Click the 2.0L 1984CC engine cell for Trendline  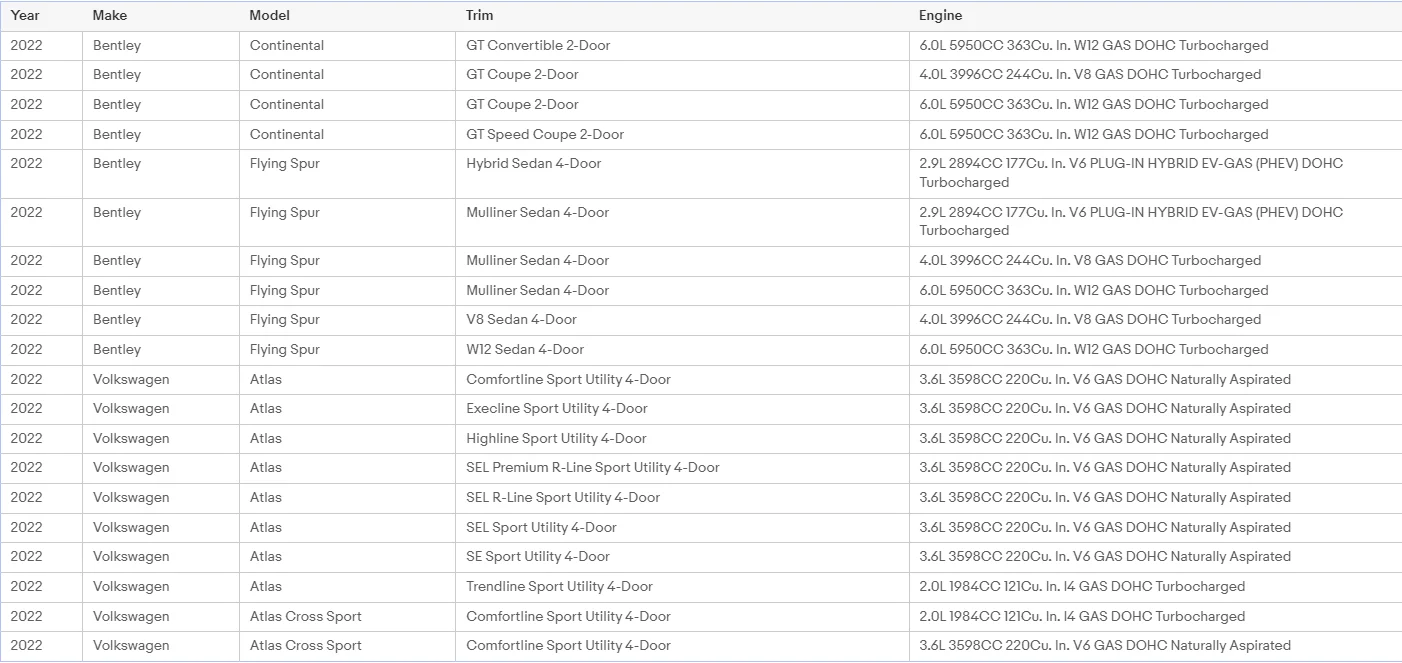(1155, 587)
